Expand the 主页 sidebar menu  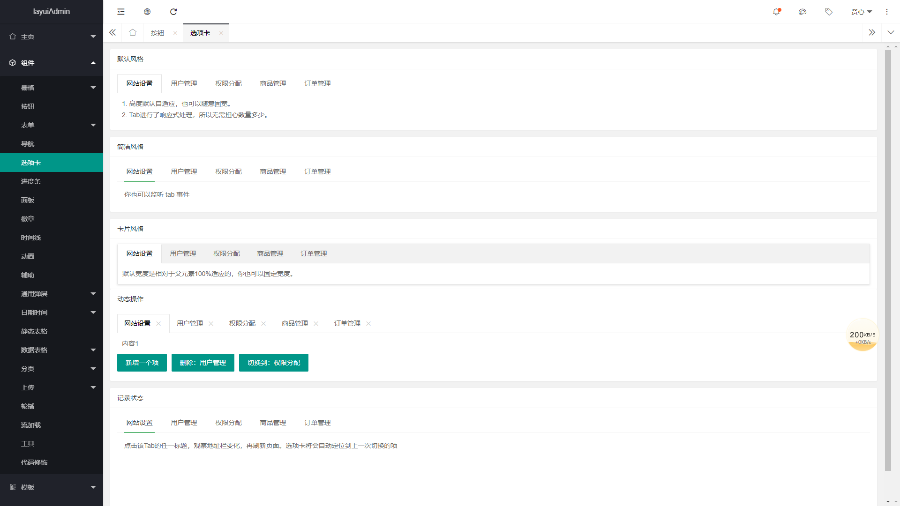(52, 37)
